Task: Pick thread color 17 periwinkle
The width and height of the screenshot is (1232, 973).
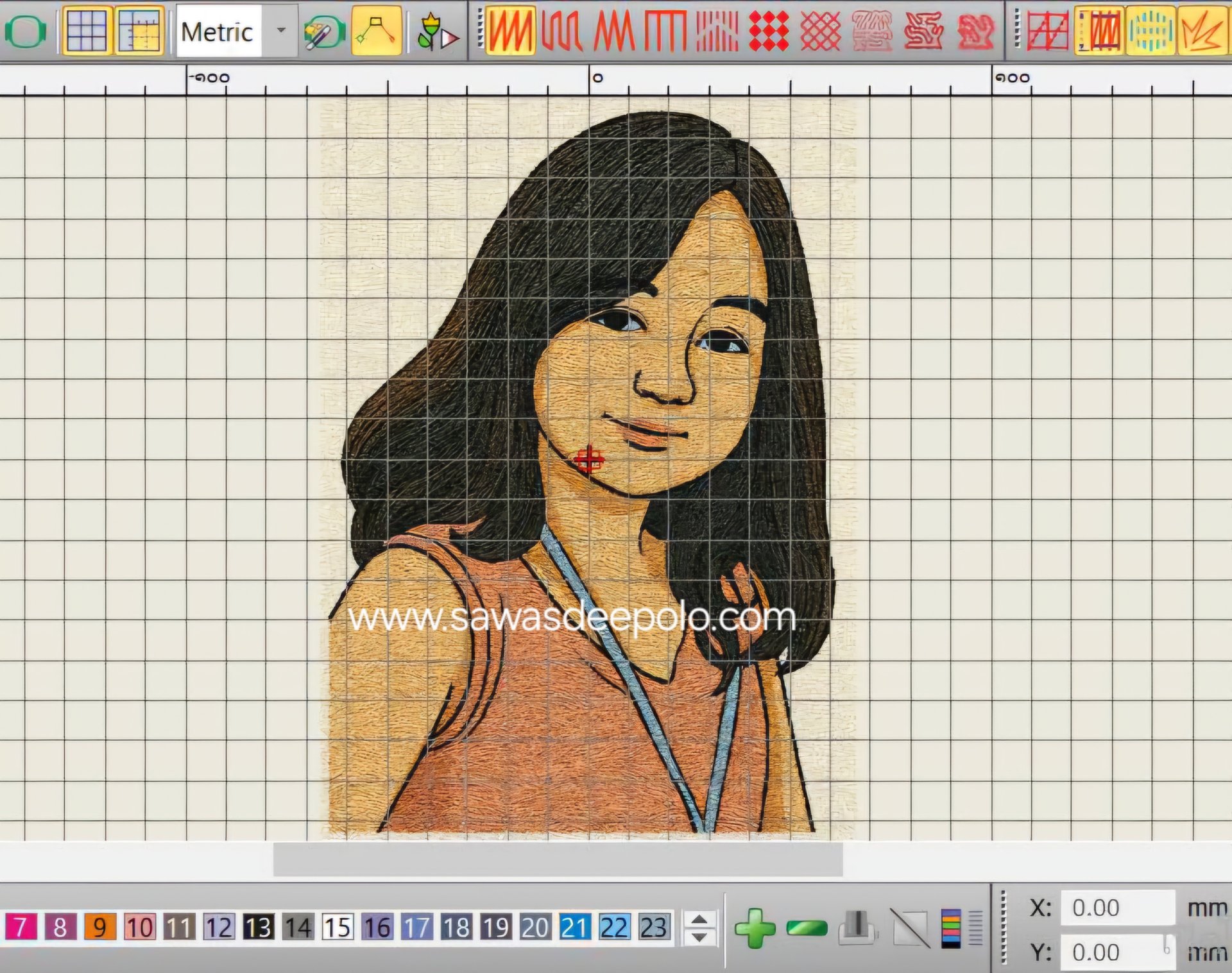Action: coord(417,927)
